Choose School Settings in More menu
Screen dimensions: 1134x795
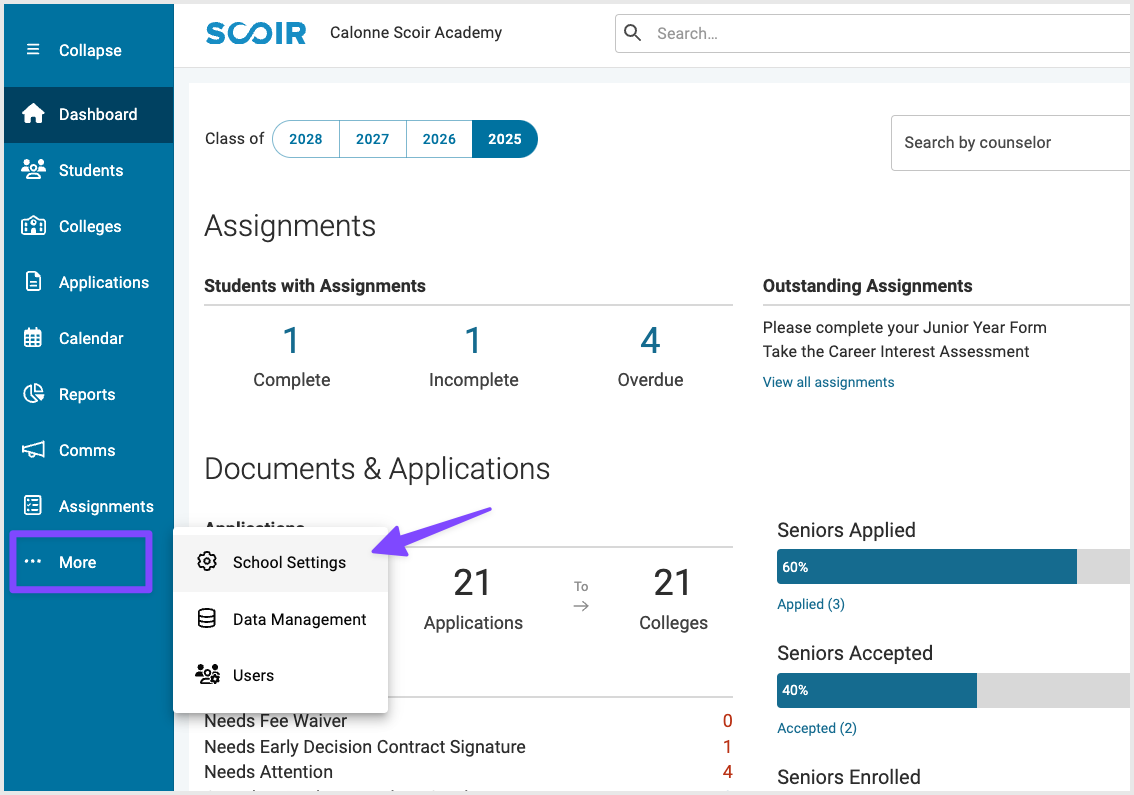coord(281,562)
